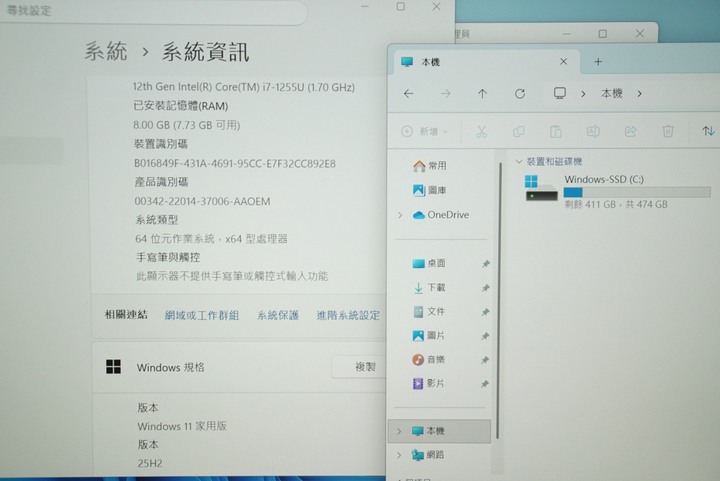The height and width of the screenshot is (481, 720).
Task: Click the 25H2 version value
Action: (150, 463)
